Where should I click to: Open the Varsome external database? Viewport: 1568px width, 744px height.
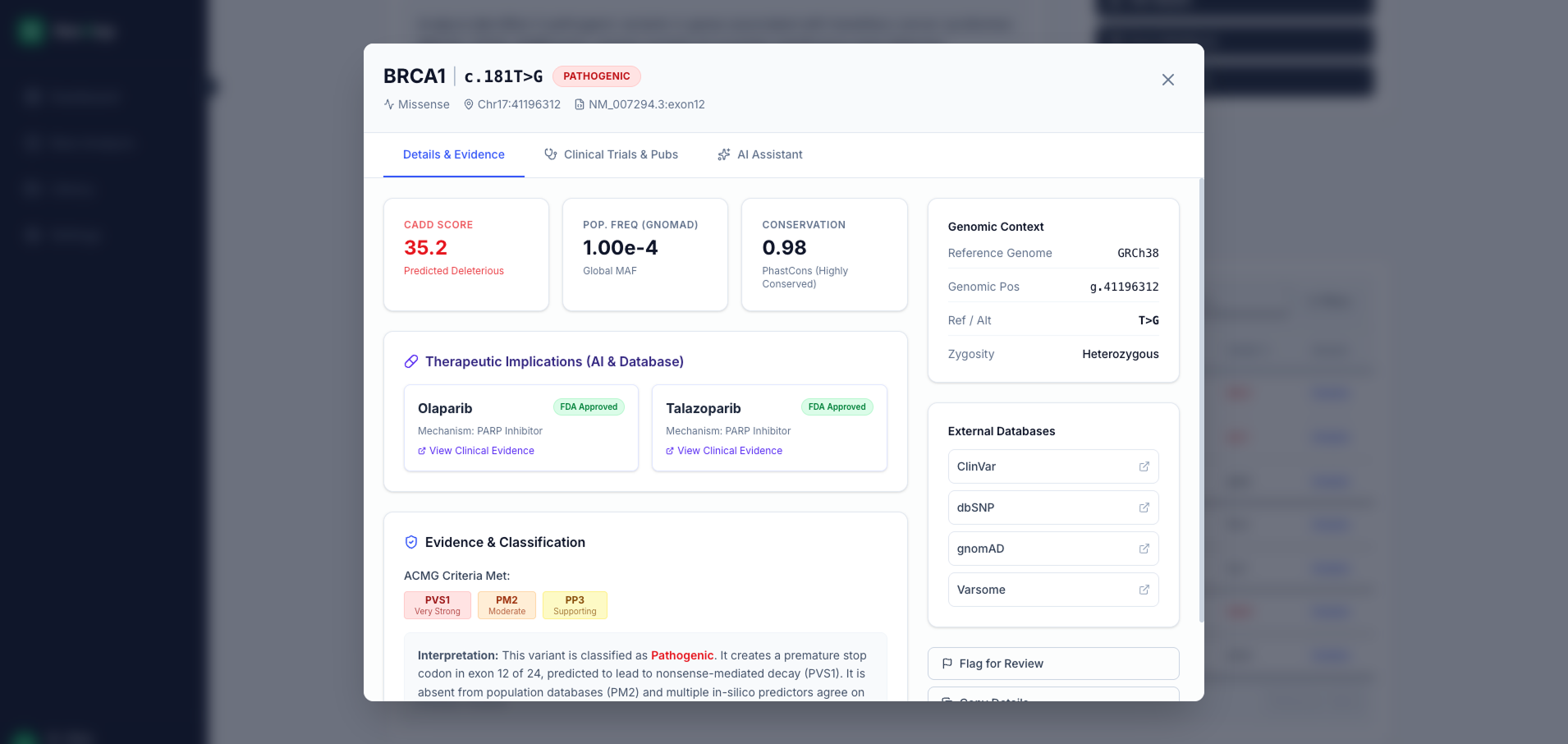1053,590
